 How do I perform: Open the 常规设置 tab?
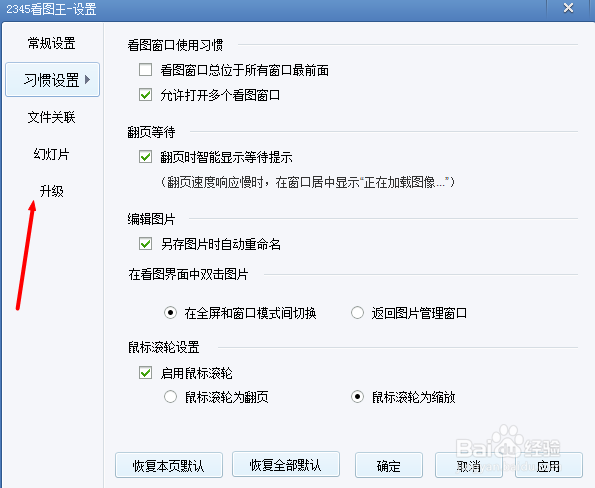[52, 43]
